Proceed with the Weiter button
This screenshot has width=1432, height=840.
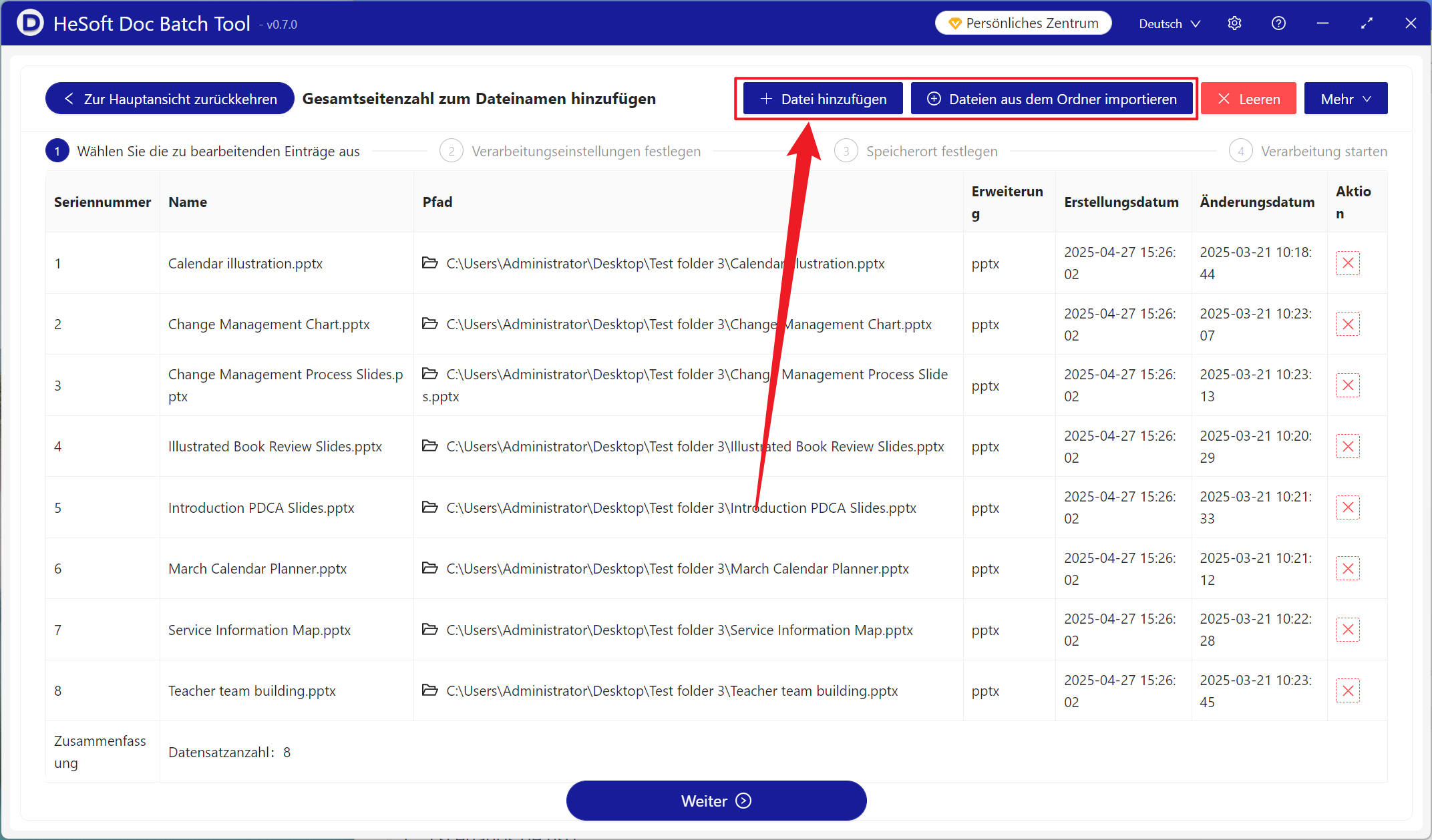click(716, 801)
